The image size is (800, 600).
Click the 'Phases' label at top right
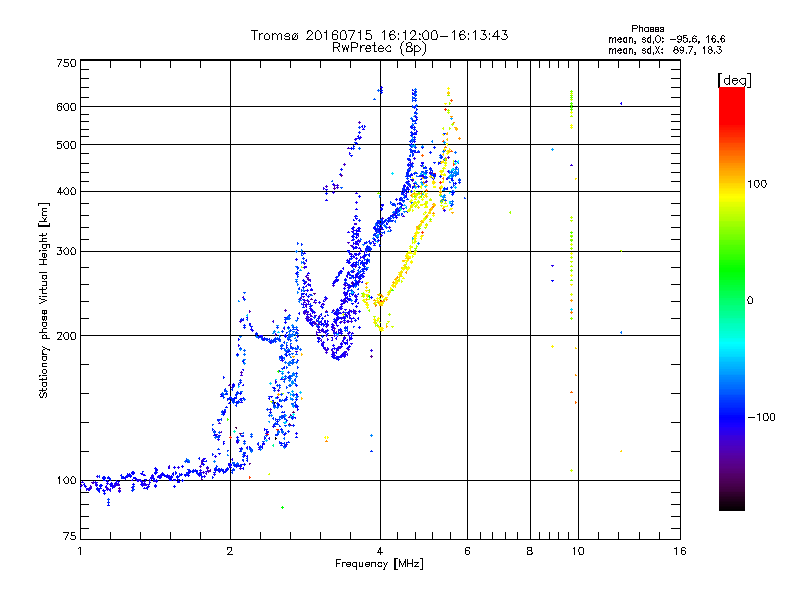(647, 29)
